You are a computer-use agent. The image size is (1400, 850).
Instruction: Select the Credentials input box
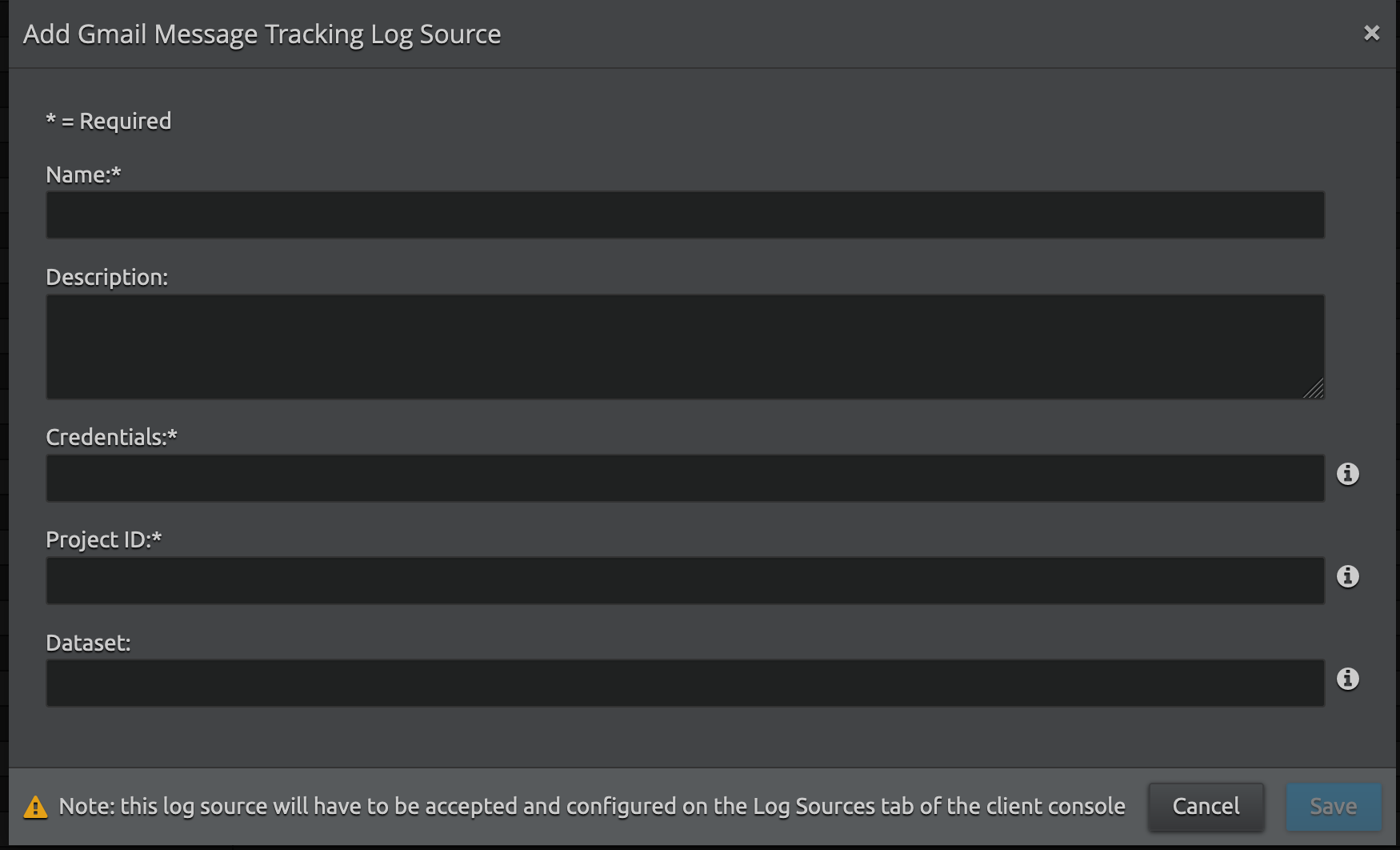coord(685,478)
